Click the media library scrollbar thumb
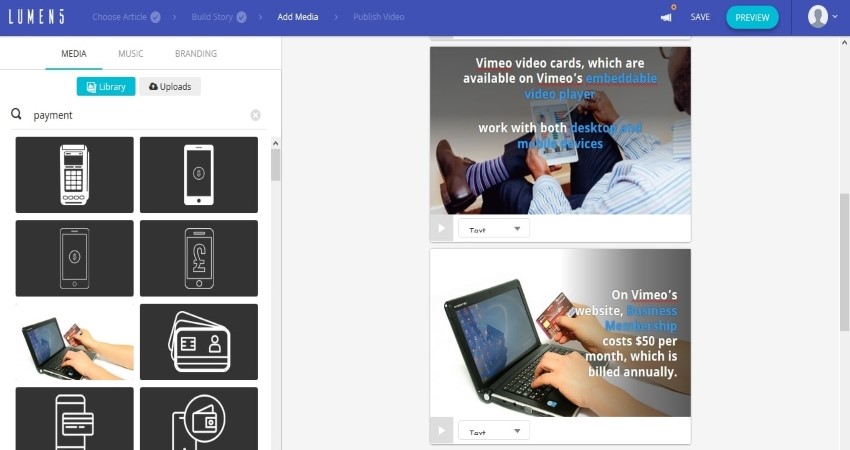This screenshot has height=450, width=850. tap(275, 165)
